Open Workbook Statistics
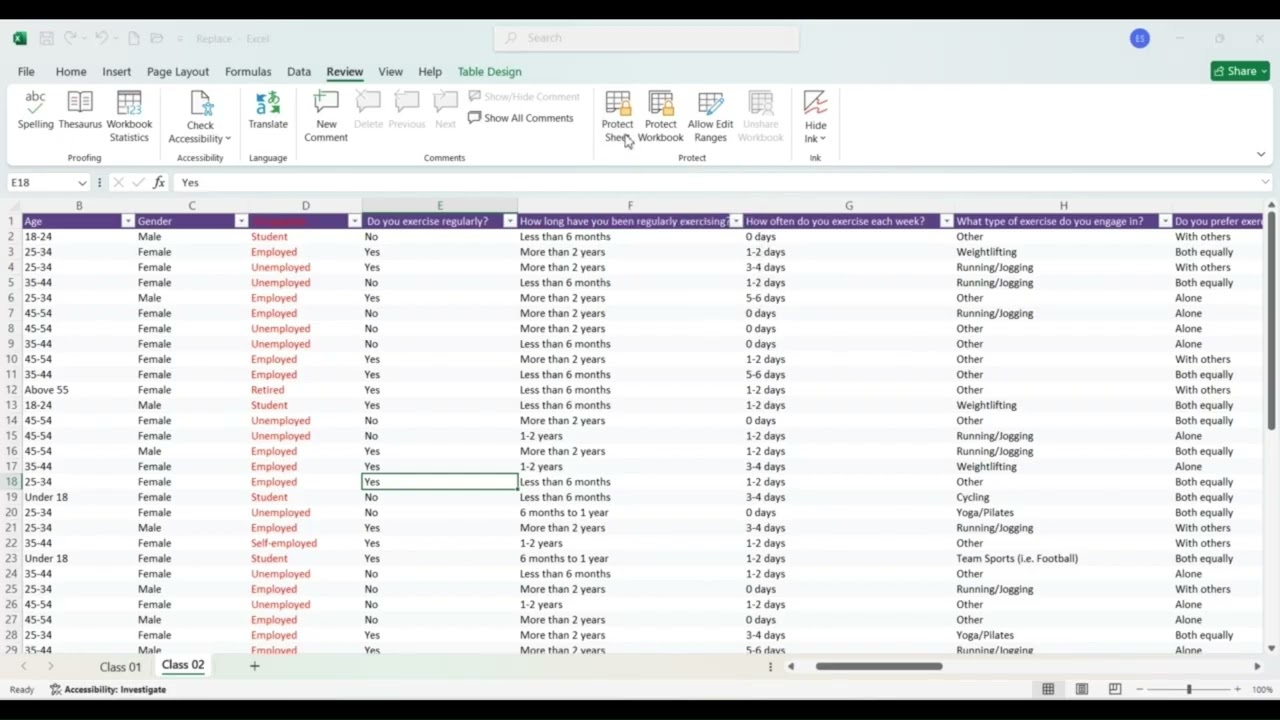1280x720 pixels. 129,116
